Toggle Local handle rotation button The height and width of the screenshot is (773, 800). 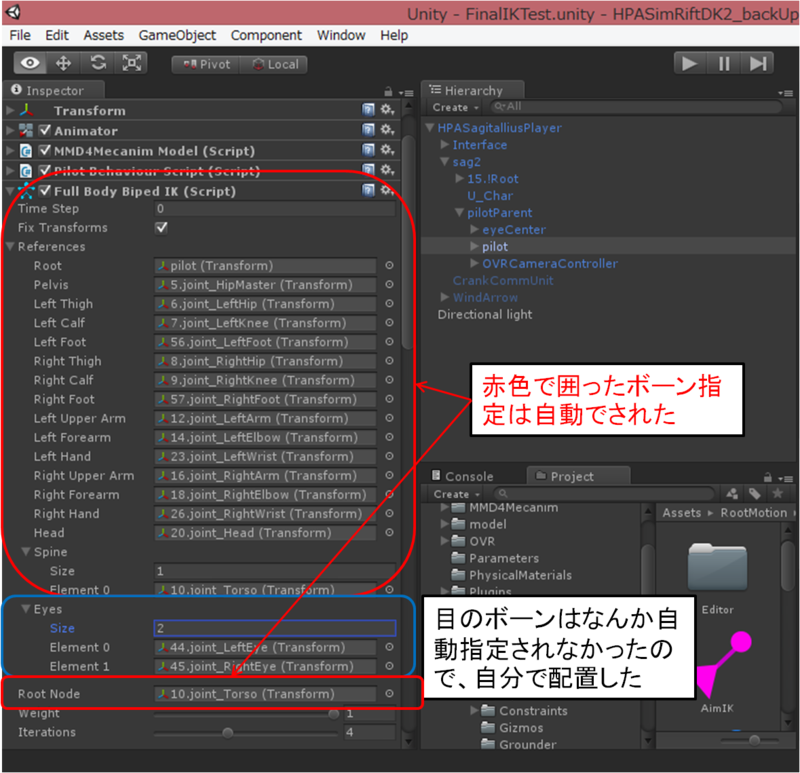[x=274, y=65]
